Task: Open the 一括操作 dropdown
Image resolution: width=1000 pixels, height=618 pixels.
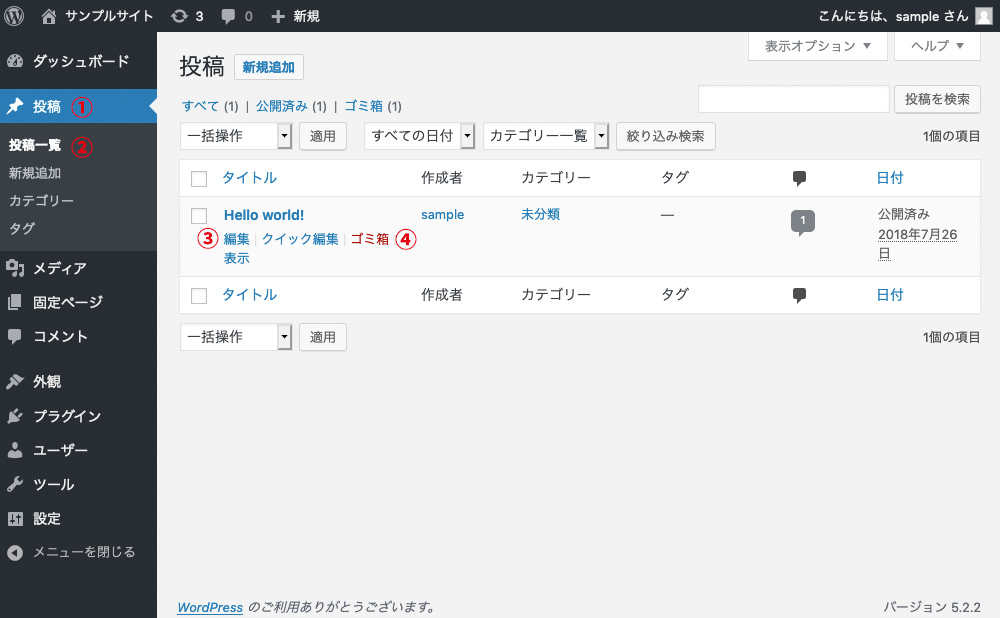Action: (236, 135)
